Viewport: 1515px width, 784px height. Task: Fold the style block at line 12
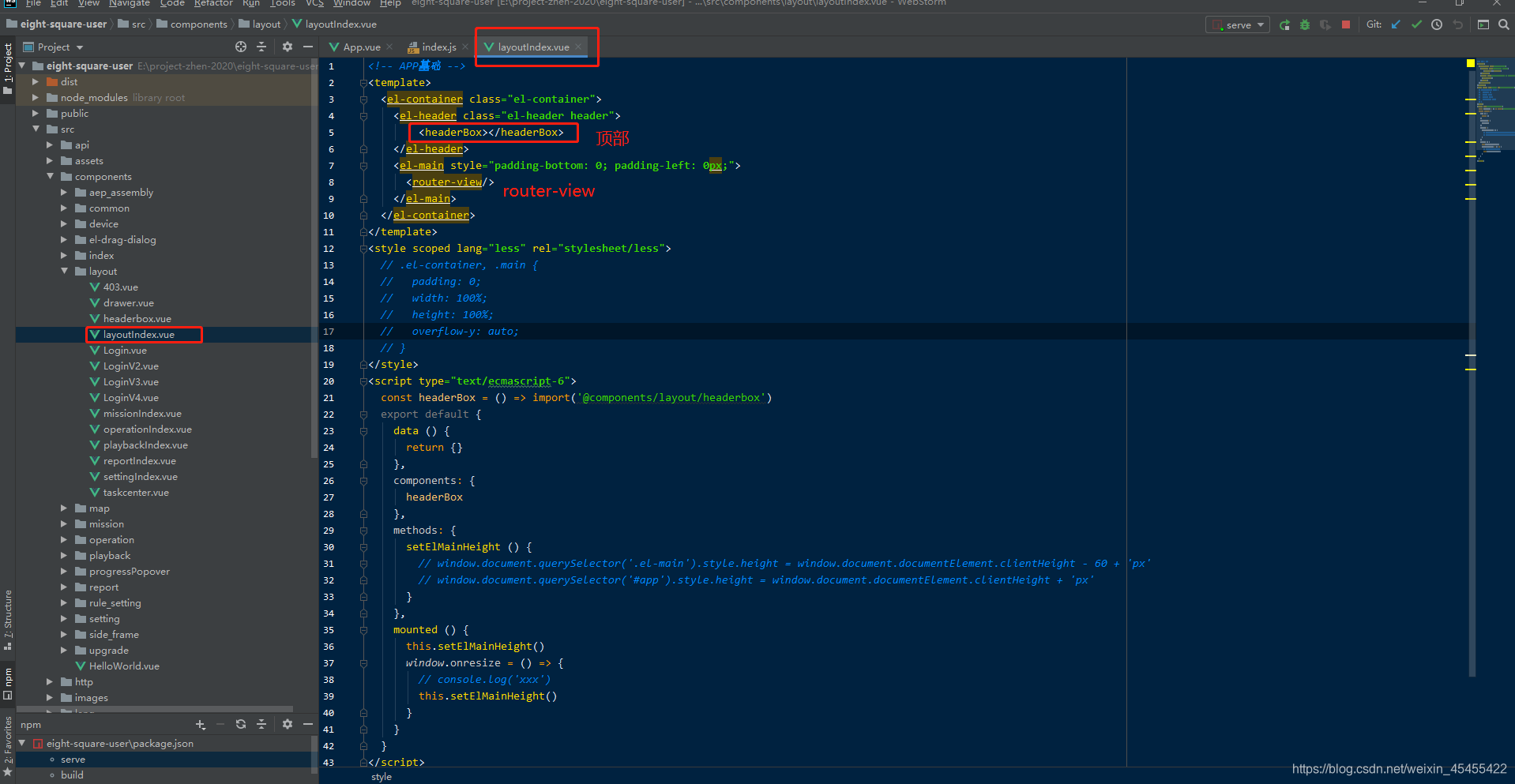[363, 249]
